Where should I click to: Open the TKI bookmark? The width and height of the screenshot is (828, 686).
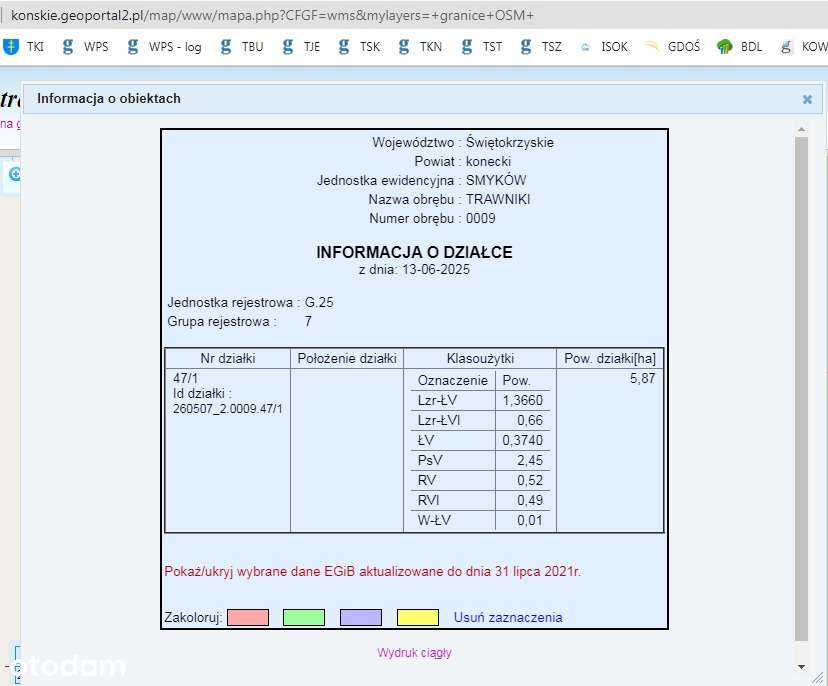(24, 46)
